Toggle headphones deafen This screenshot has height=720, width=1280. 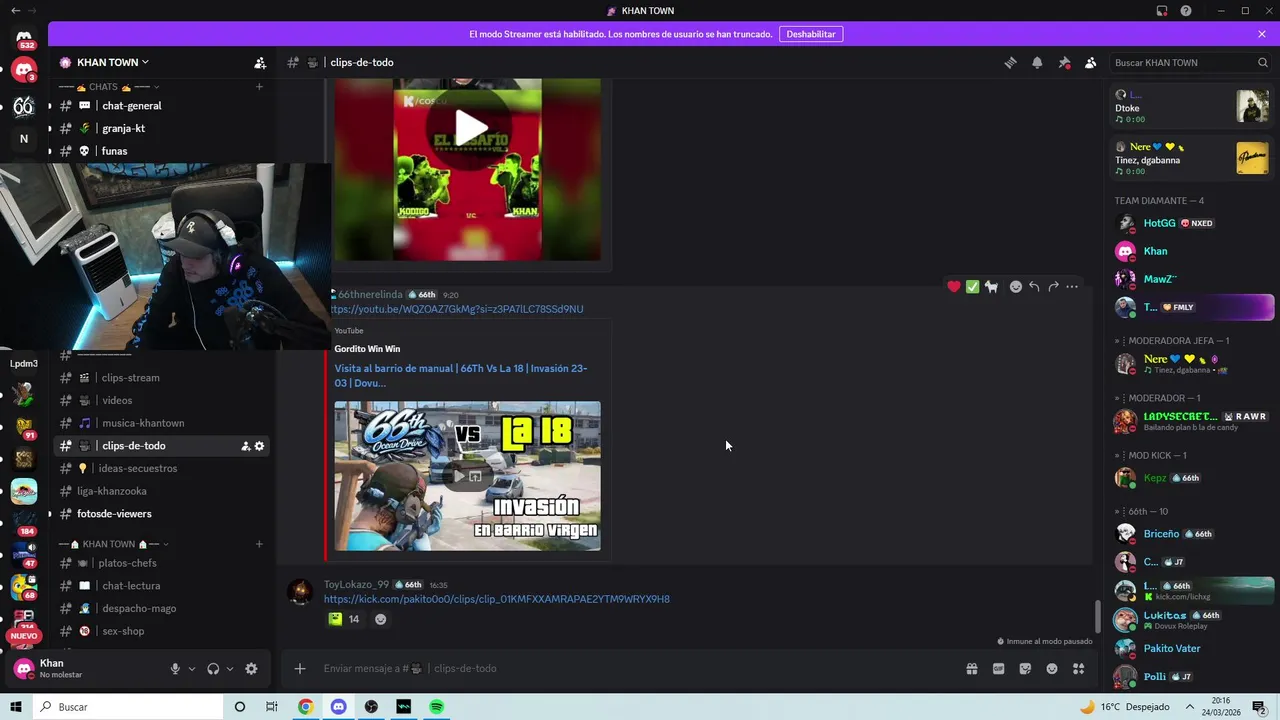(213, 669)
